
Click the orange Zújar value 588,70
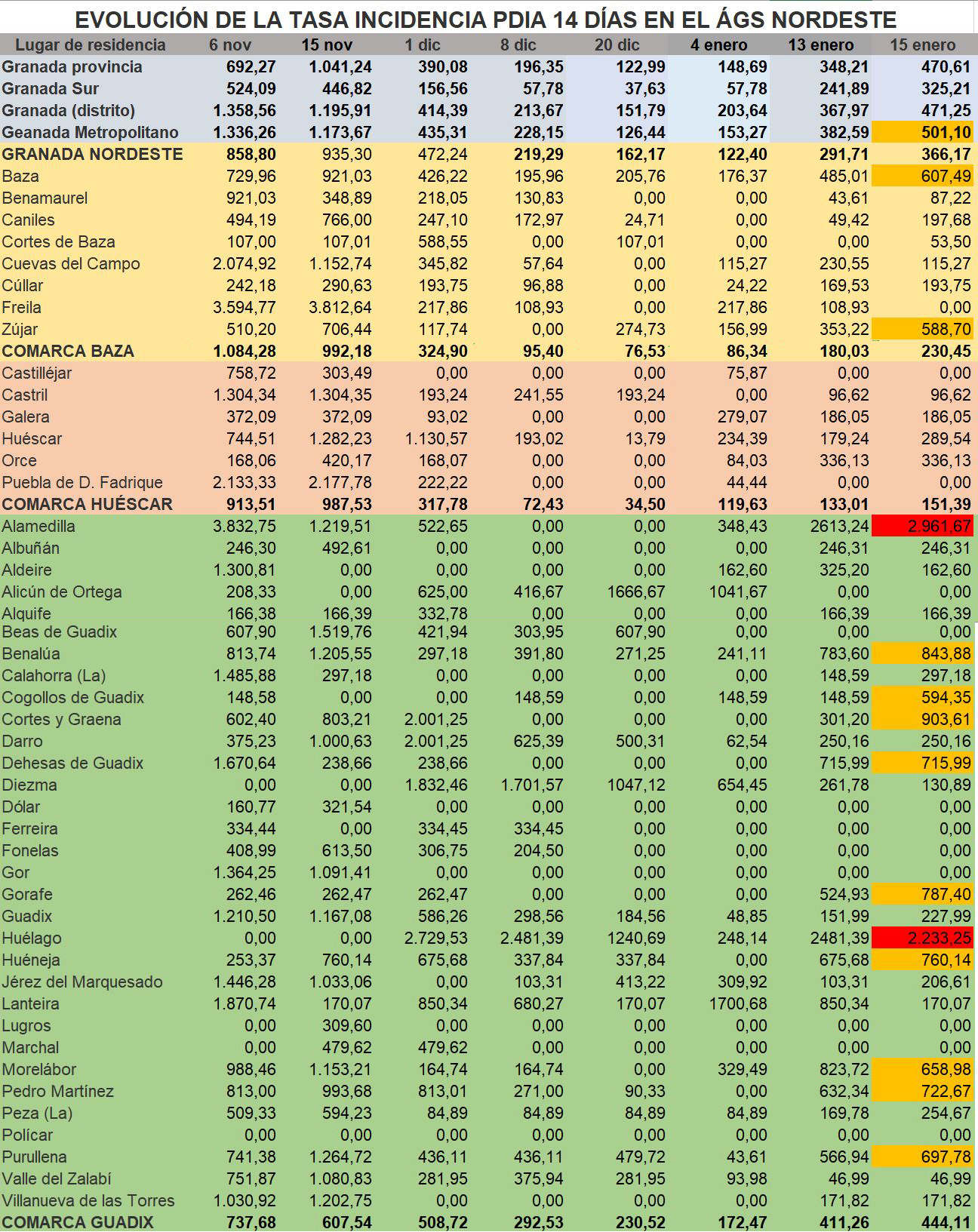(x=922, y=330)
